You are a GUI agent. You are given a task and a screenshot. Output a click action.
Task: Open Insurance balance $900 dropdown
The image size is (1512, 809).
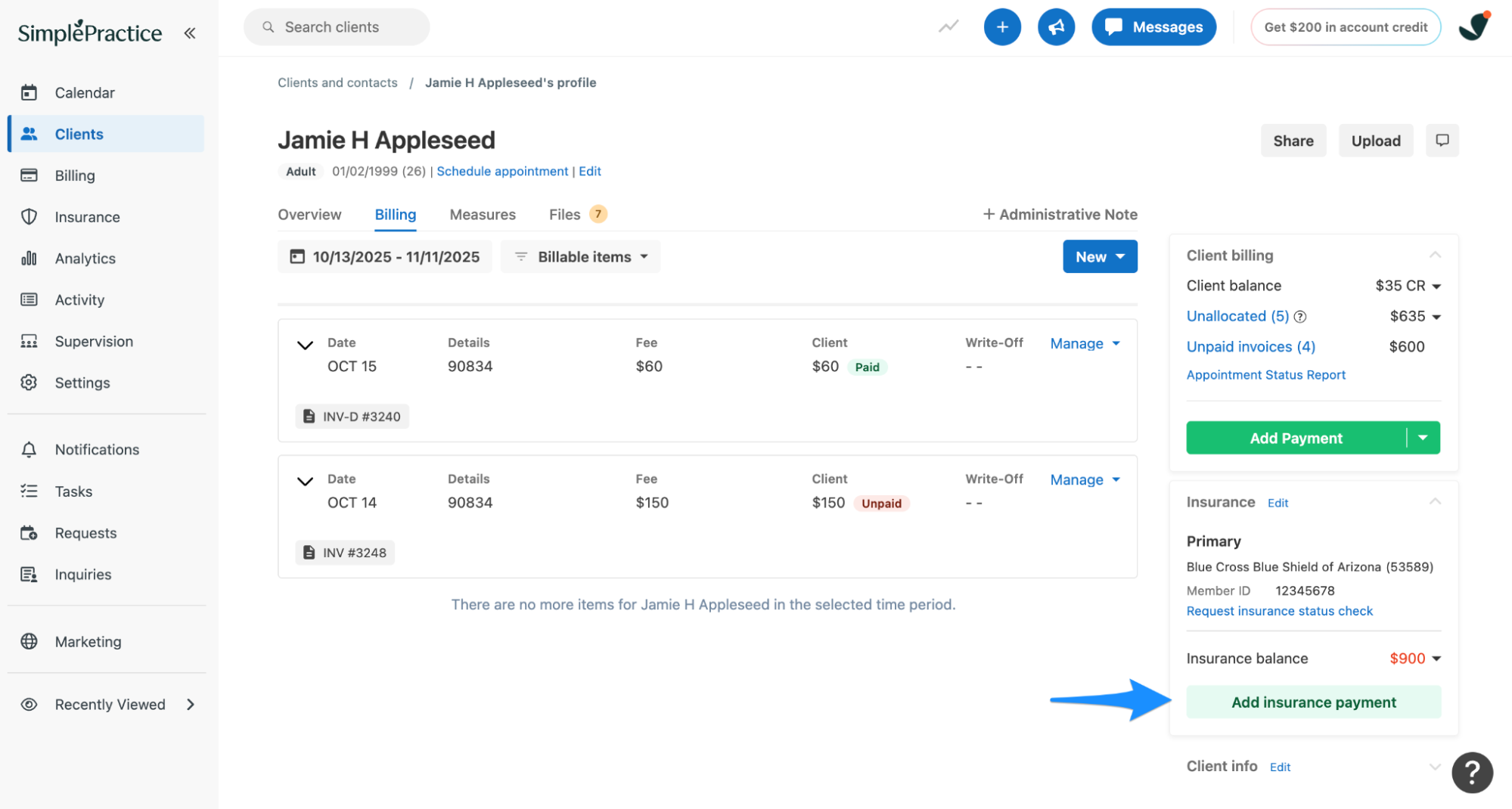point(1415,659)
